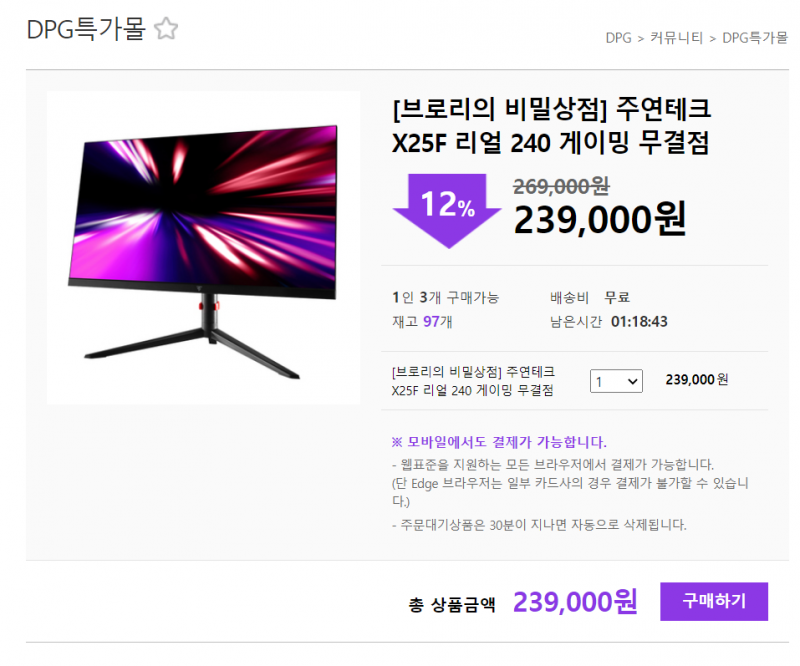Viewport: 800px width, 666px height.
Task: Click the 배송비 무료 shipping label
Action: pos(590,297)
